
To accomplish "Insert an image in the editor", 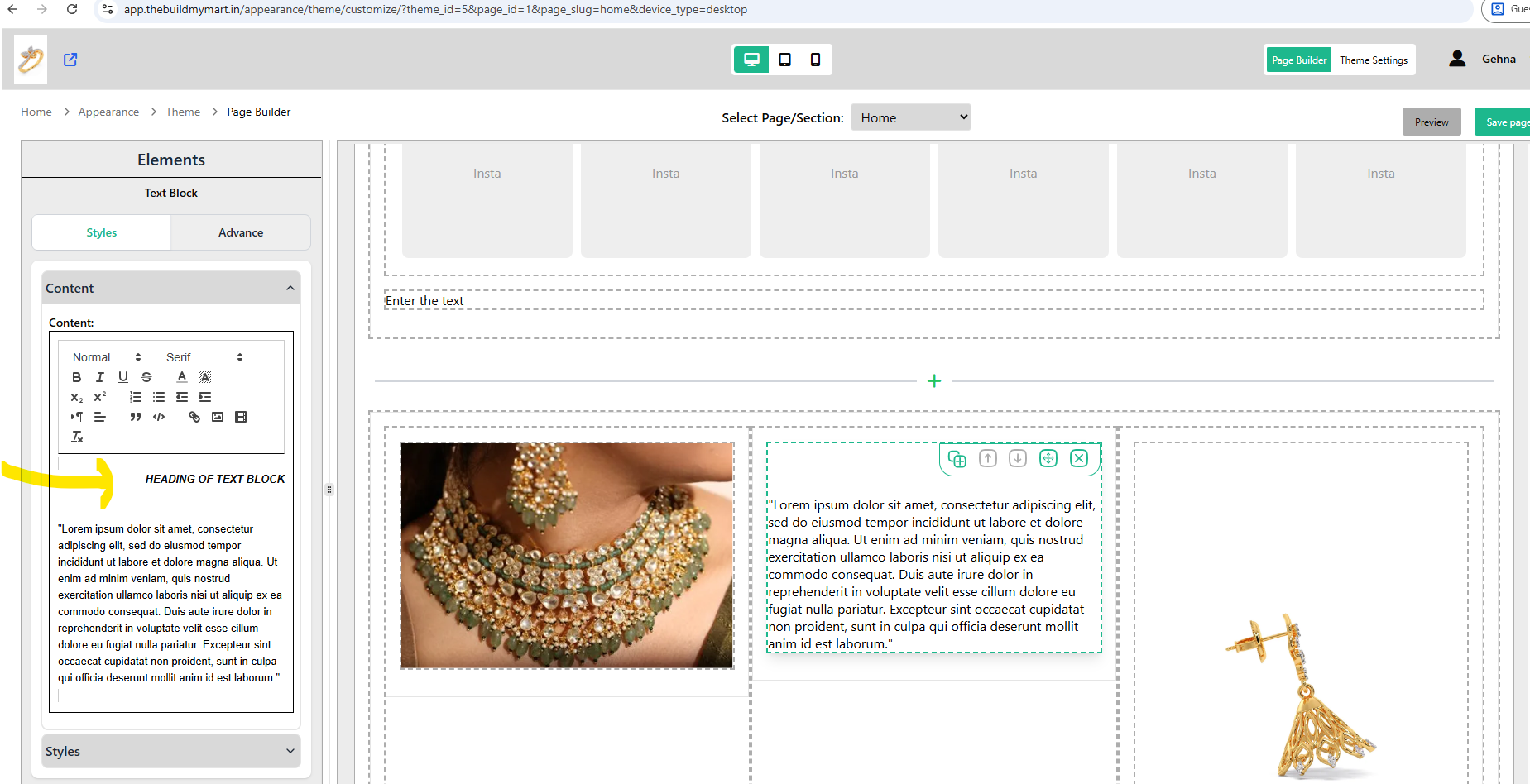I will 218,417.
